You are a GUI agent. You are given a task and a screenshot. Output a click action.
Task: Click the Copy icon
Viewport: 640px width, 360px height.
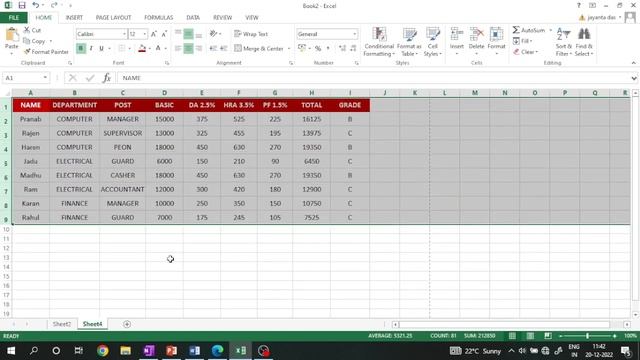[x=27, y=41]
